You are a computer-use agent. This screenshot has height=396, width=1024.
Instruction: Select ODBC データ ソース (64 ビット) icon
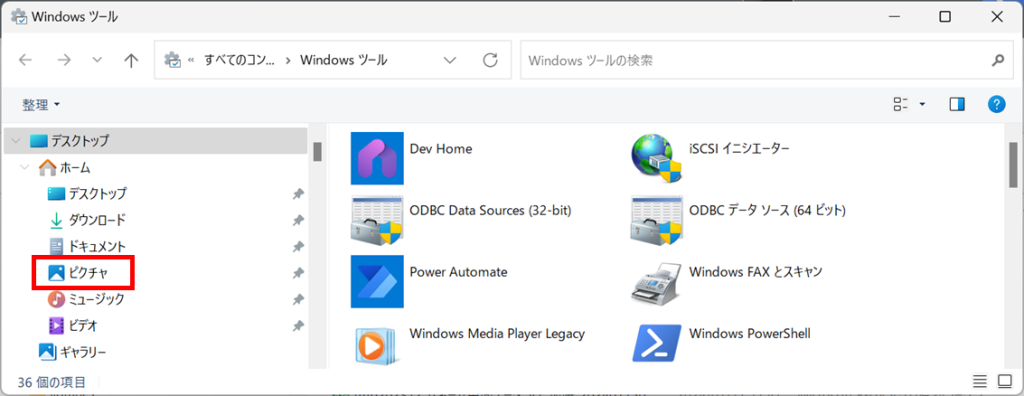click(x=657, y=220)
